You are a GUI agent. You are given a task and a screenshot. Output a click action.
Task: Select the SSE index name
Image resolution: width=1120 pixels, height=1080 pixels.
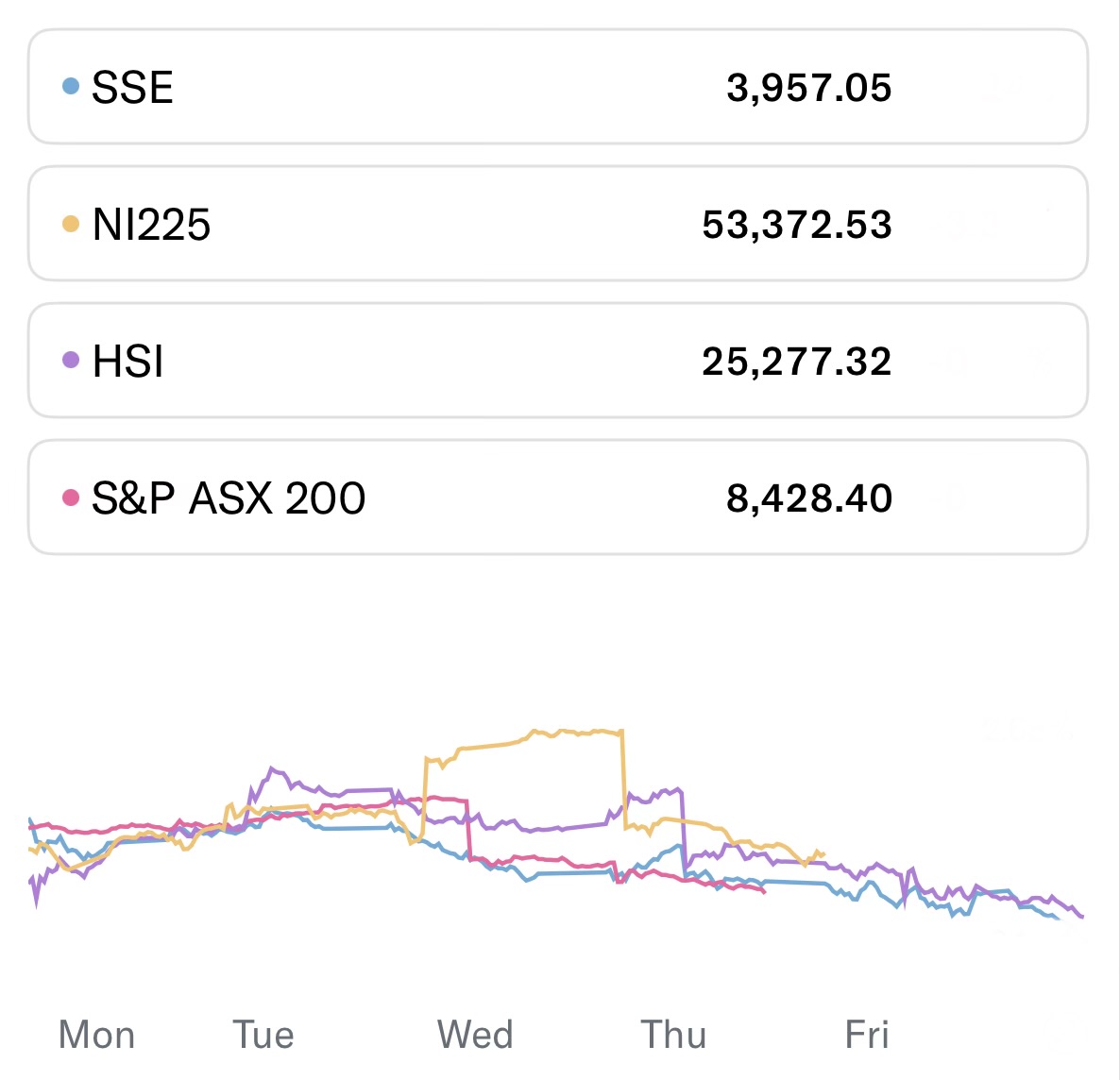pyautogui.click(x=132, y=88)
